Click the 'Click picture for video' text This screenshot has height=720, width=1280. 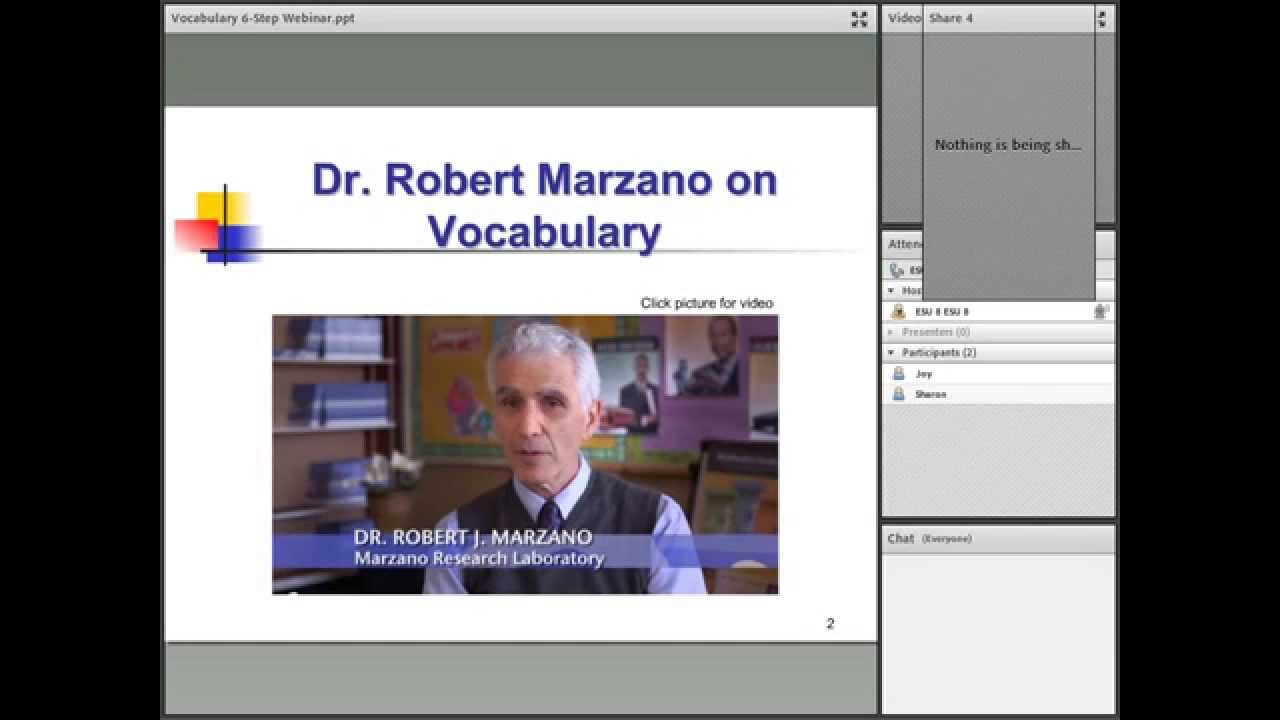tap(707, 303)
